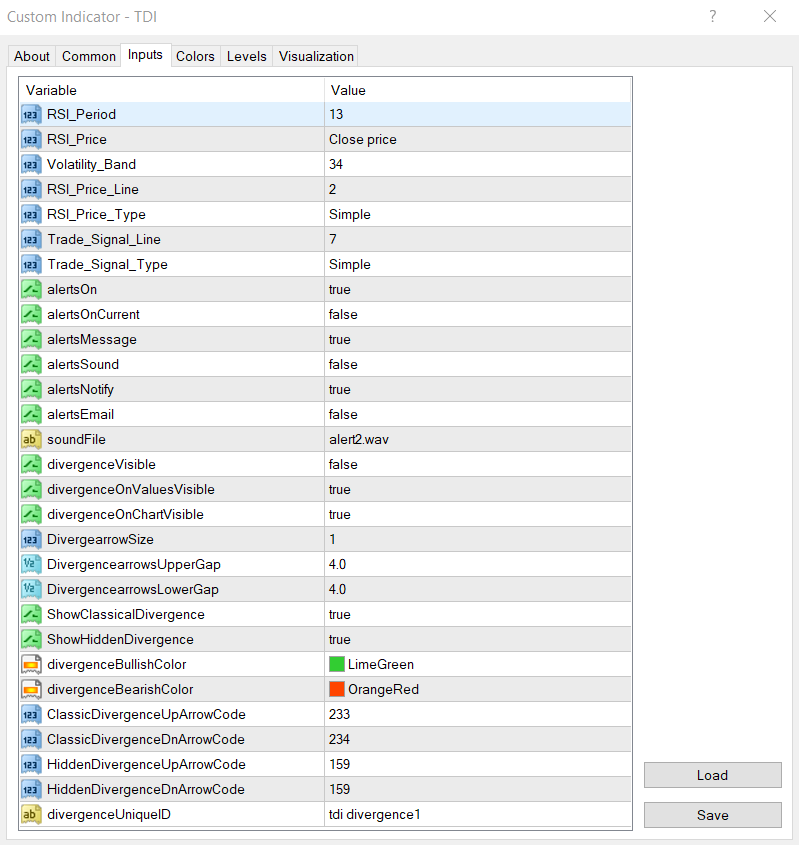This screenshot has height=845, width=799.
Task: Click the OrangeRed color swatch
Action: [x=337, y=689]
